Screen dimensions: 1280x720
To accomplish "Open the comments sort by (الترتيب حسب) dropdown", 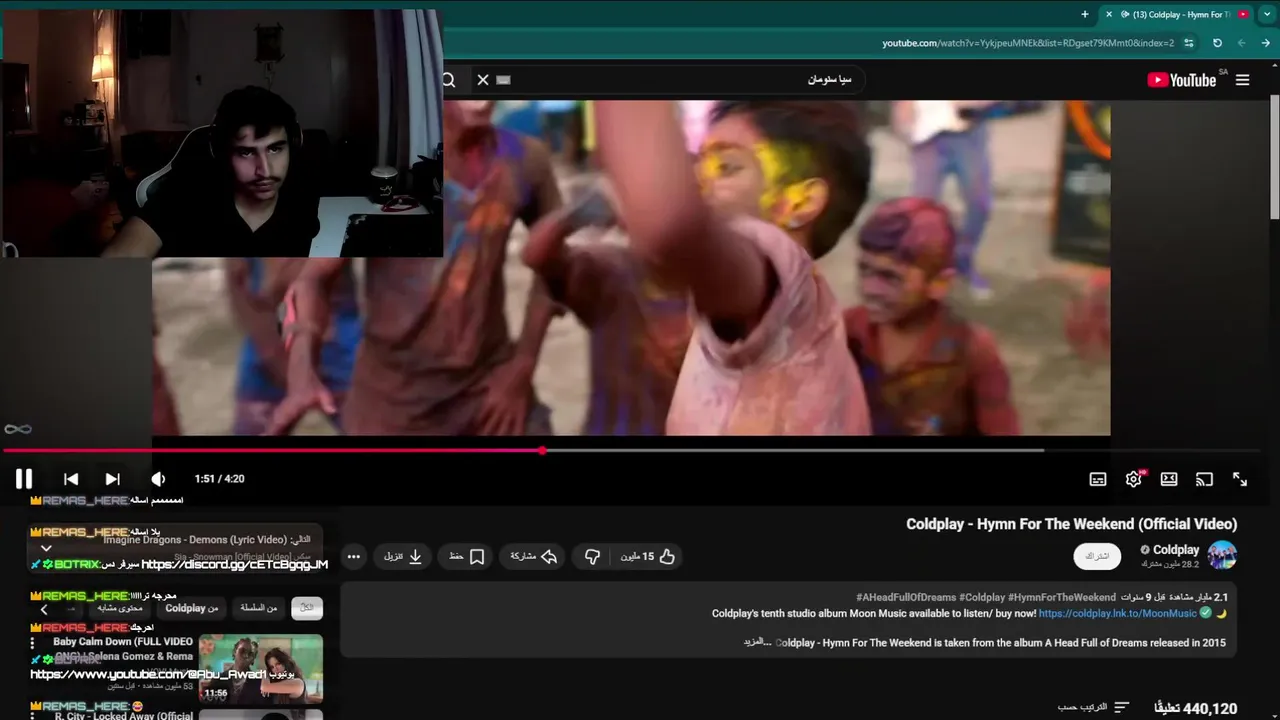I will click(1093, 707).
